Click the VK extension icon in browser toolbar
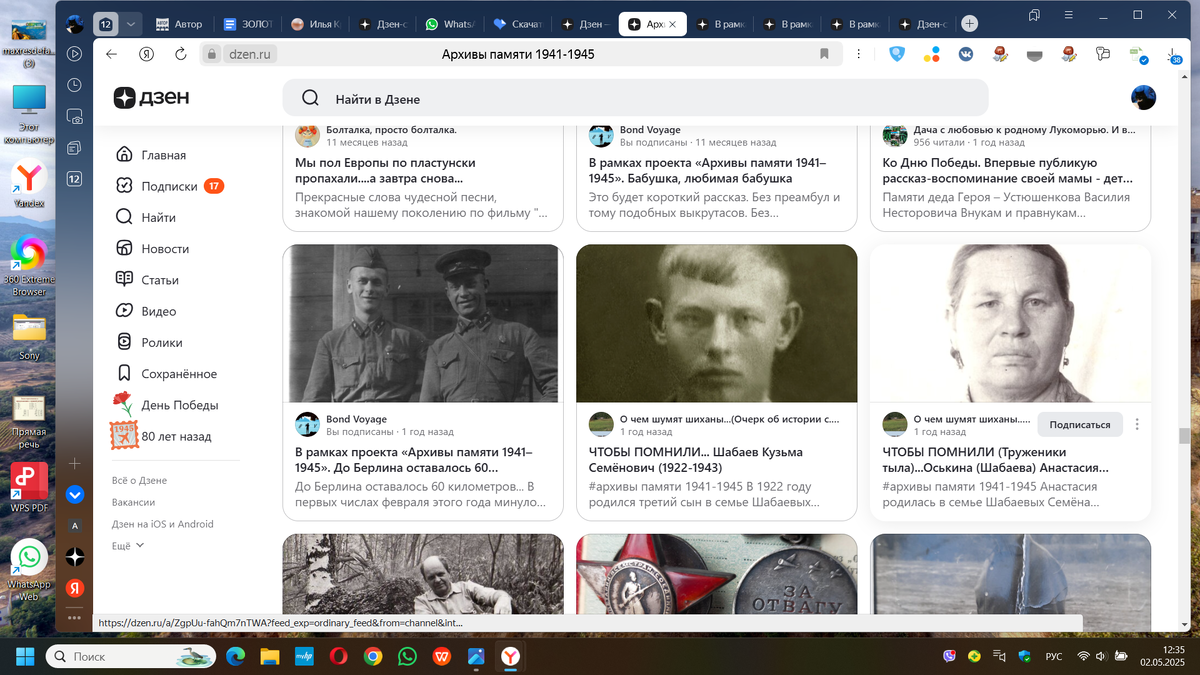This screenshot has height=675, width=1200. 966,55
